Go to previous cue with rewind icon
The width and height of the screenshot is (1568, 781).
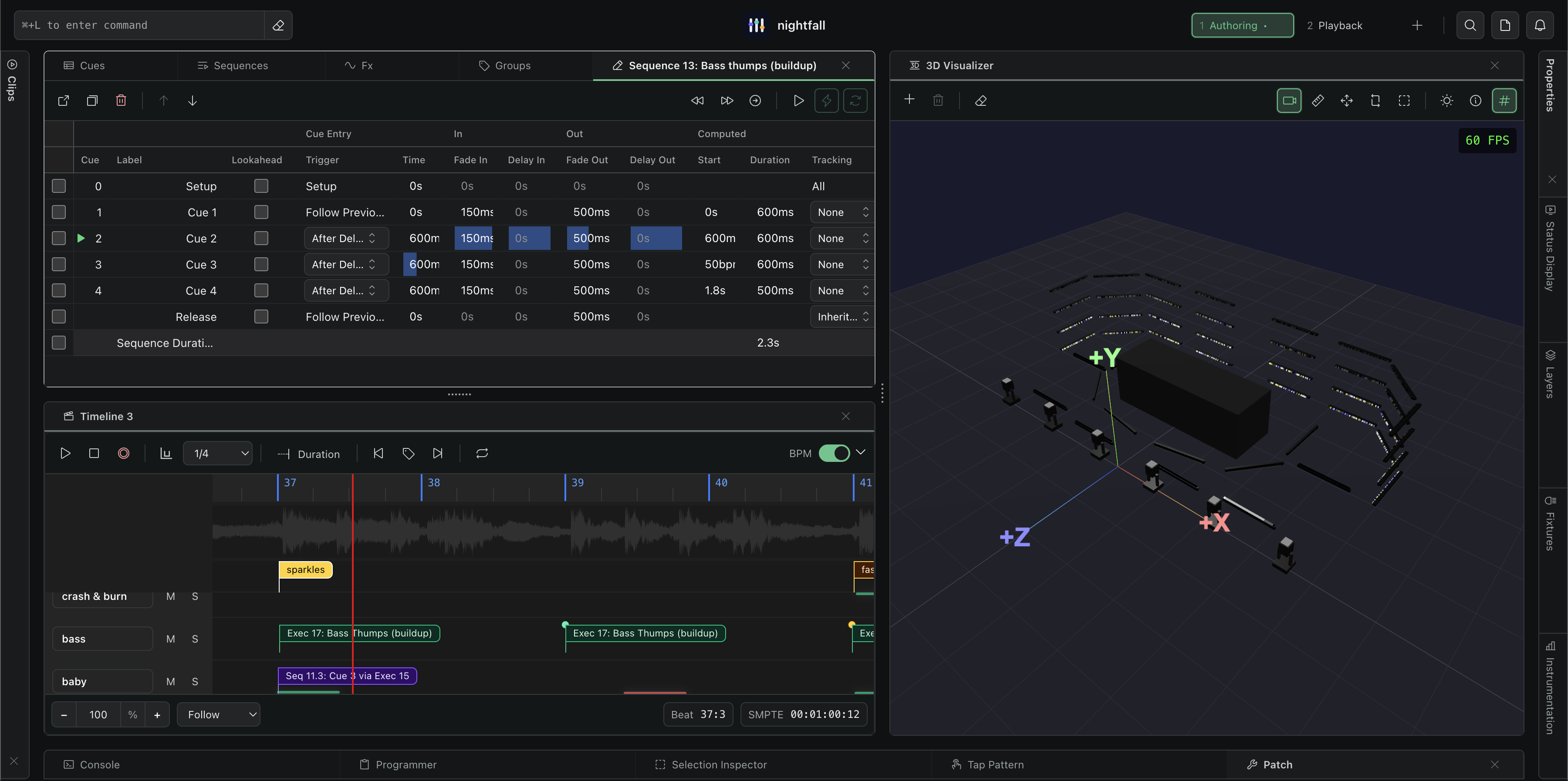[698, 101]
